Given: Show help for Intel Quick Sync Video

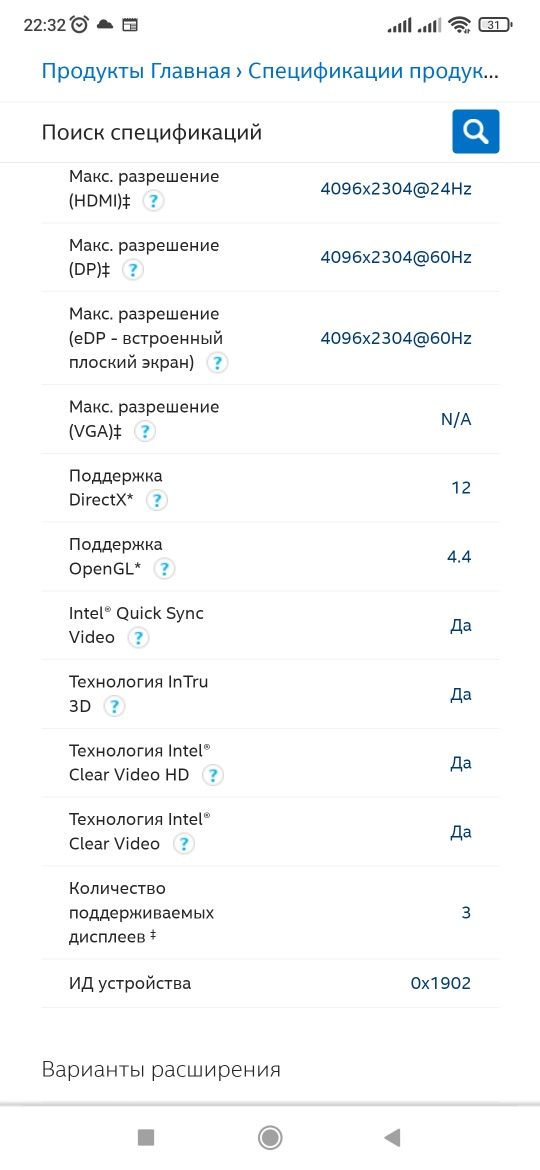Looking at the screenshot, I should click(138, 637).
